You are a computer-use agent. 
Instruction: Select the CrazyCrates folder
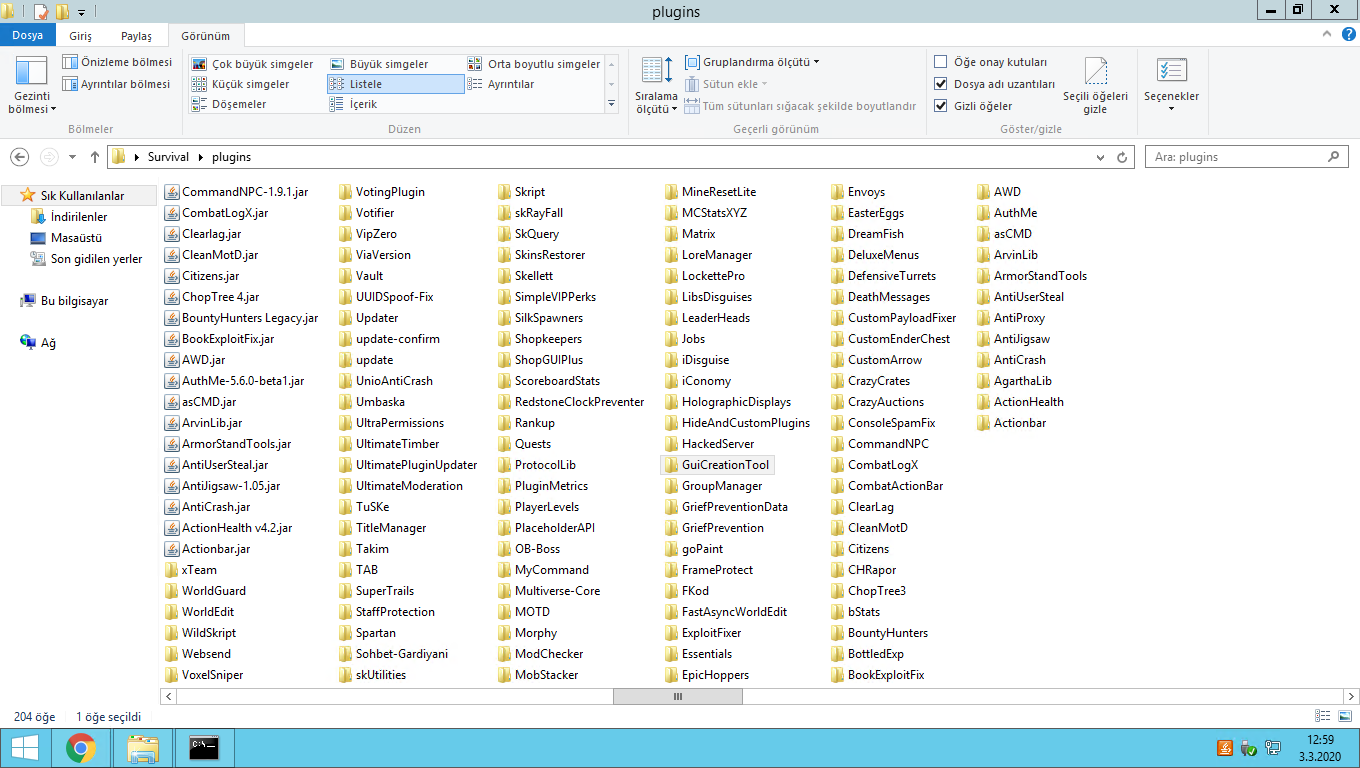(871, 381)
